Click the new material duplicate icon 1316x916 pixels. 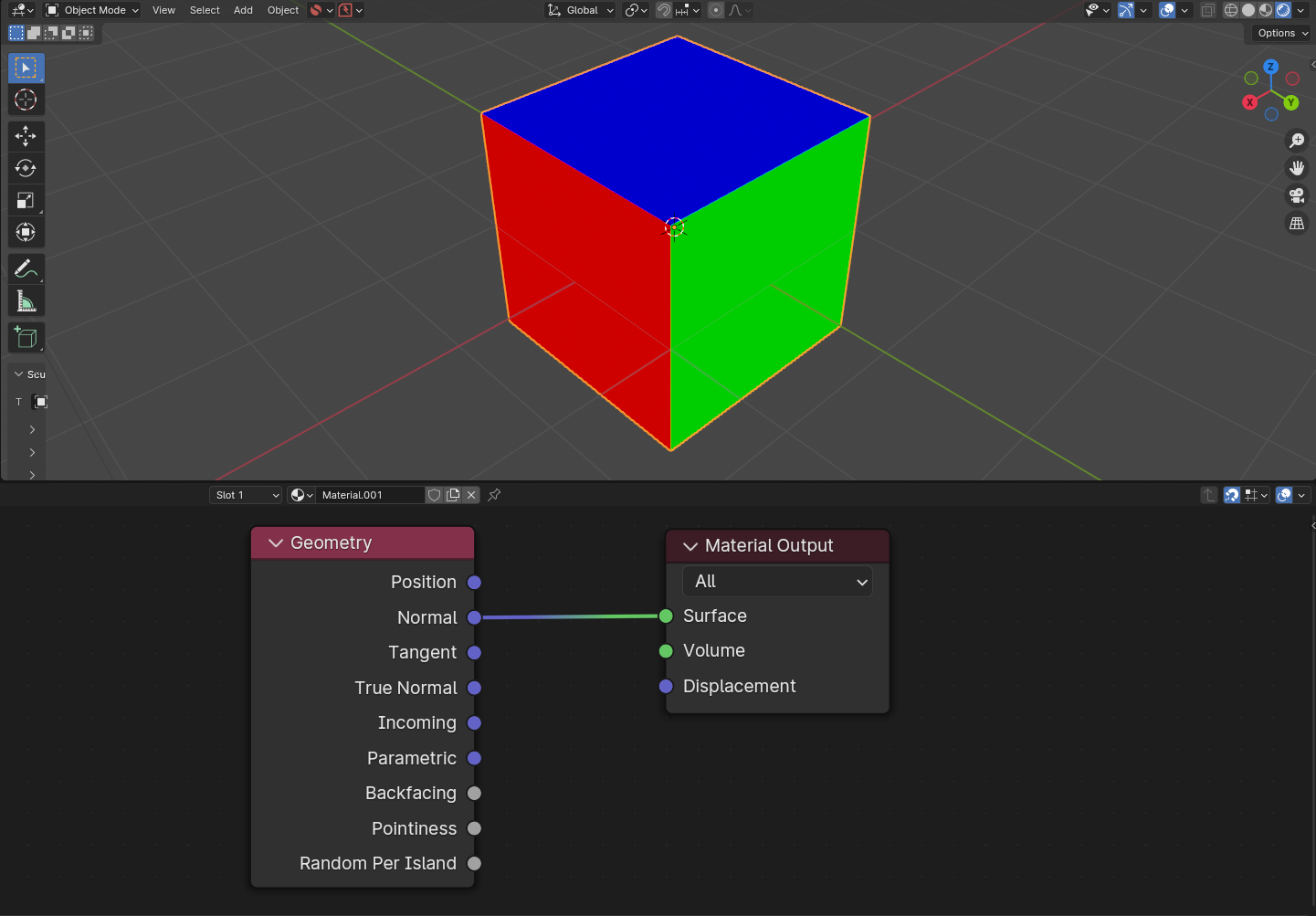tap(453, 495)
